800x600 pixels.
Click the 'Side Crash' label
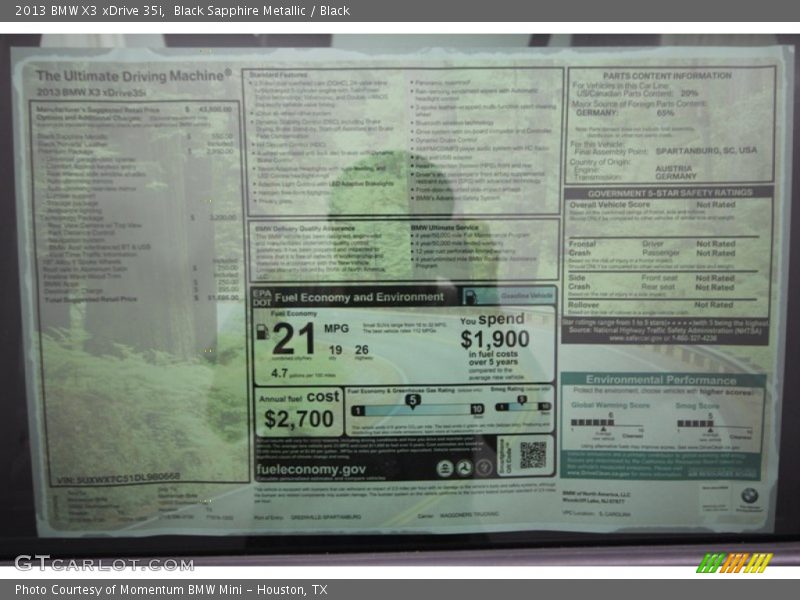[579, 282]
